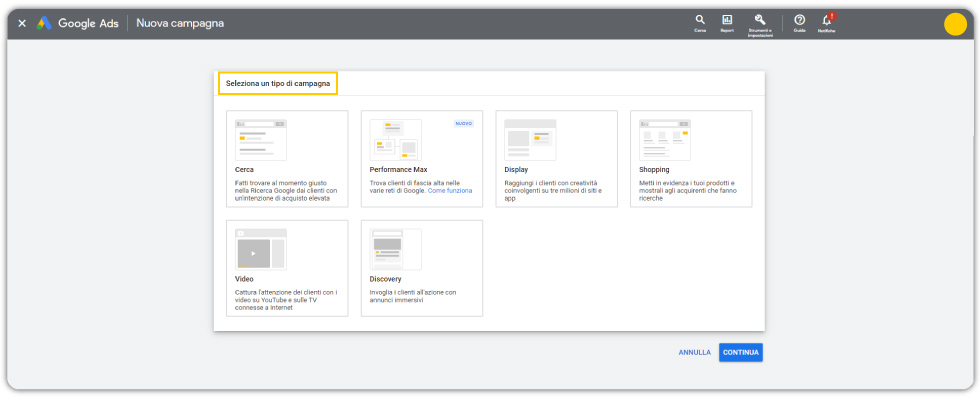Click the blue CONTINUA button

[741, 352]
